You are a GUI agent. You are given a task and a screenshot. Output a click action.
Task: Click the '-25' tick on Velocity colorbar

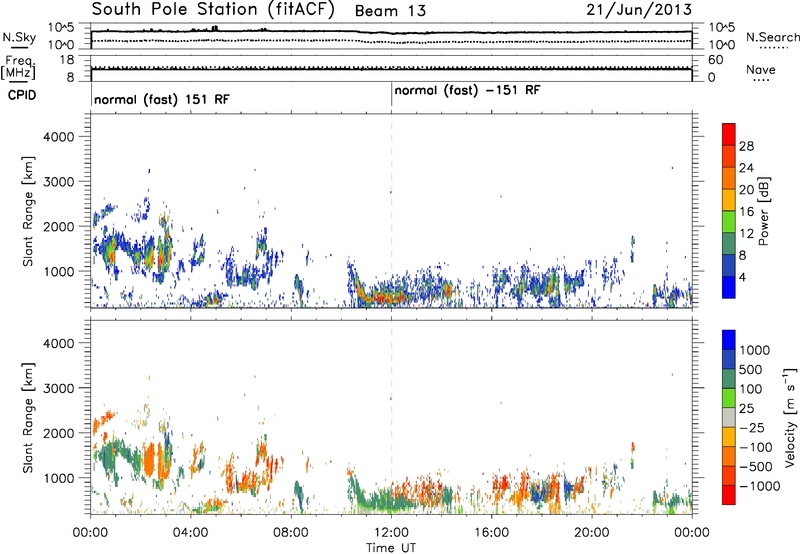pyautogui.click(x=753, y=428)
